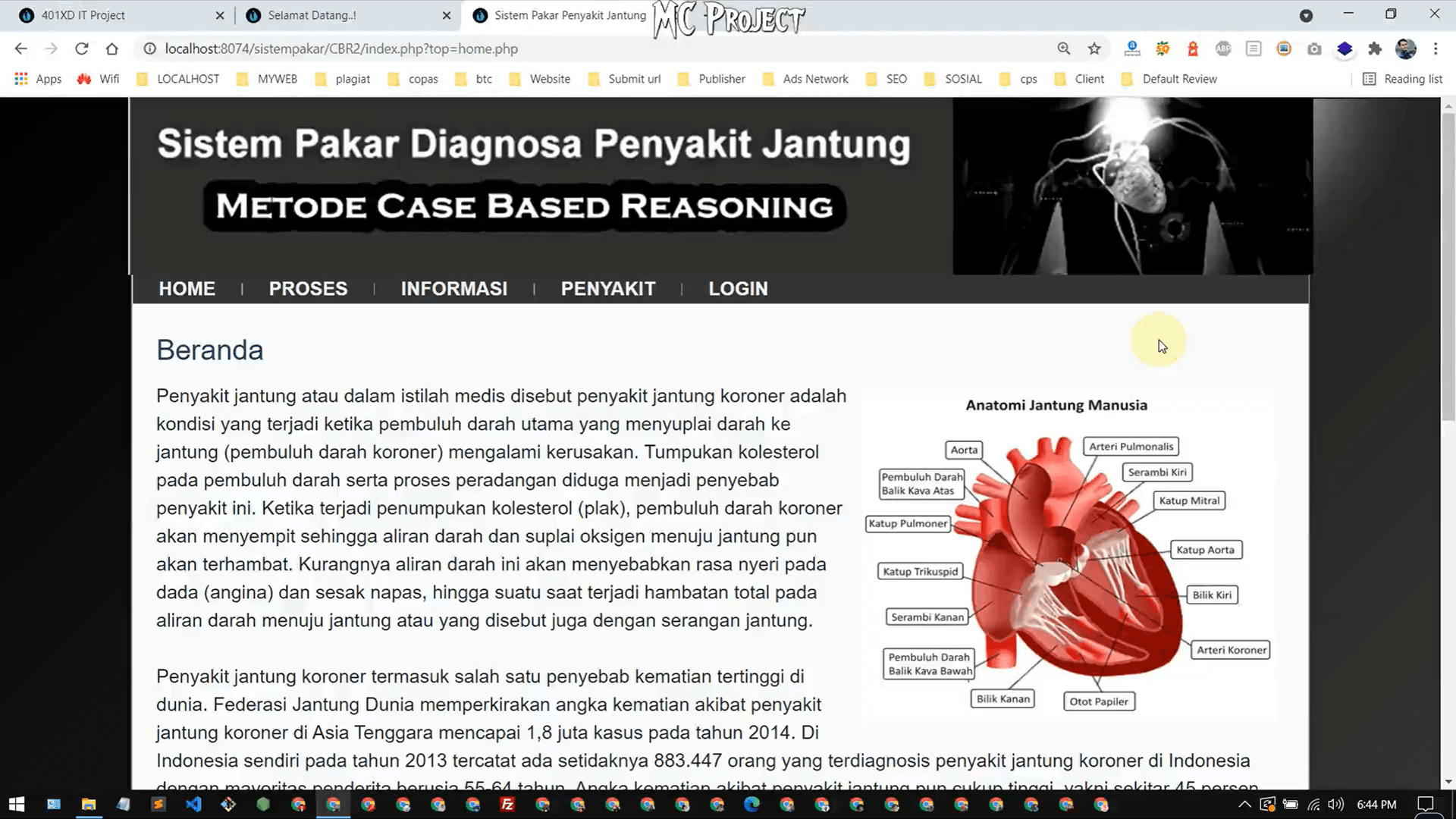Expand the Default Review bookmark folder
Screen dimensions: 1456x819
click(x=1169, y=79)
